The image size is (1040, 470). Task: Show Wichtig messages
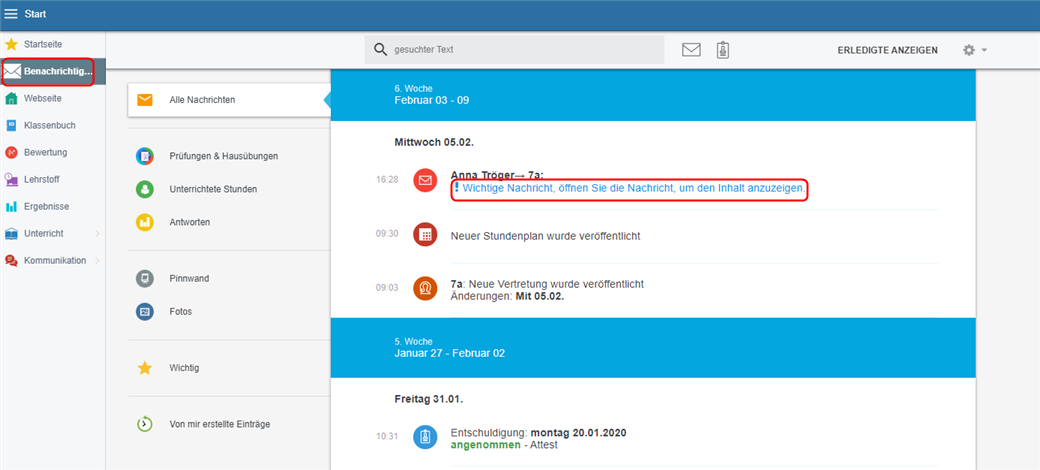pos(229,368)
